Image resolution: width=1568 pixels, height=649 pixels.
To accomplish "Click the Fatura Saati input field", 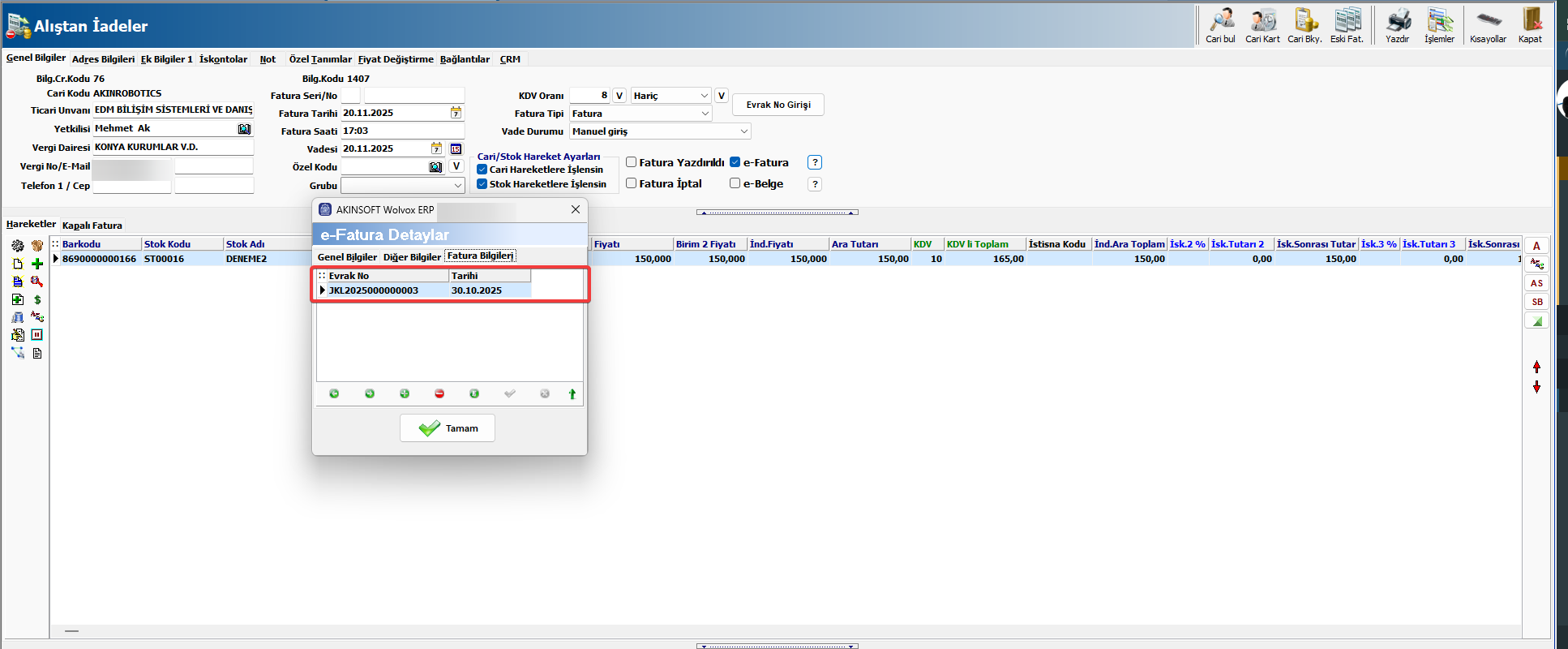I will pyautogui.click(x=401, y=131).
